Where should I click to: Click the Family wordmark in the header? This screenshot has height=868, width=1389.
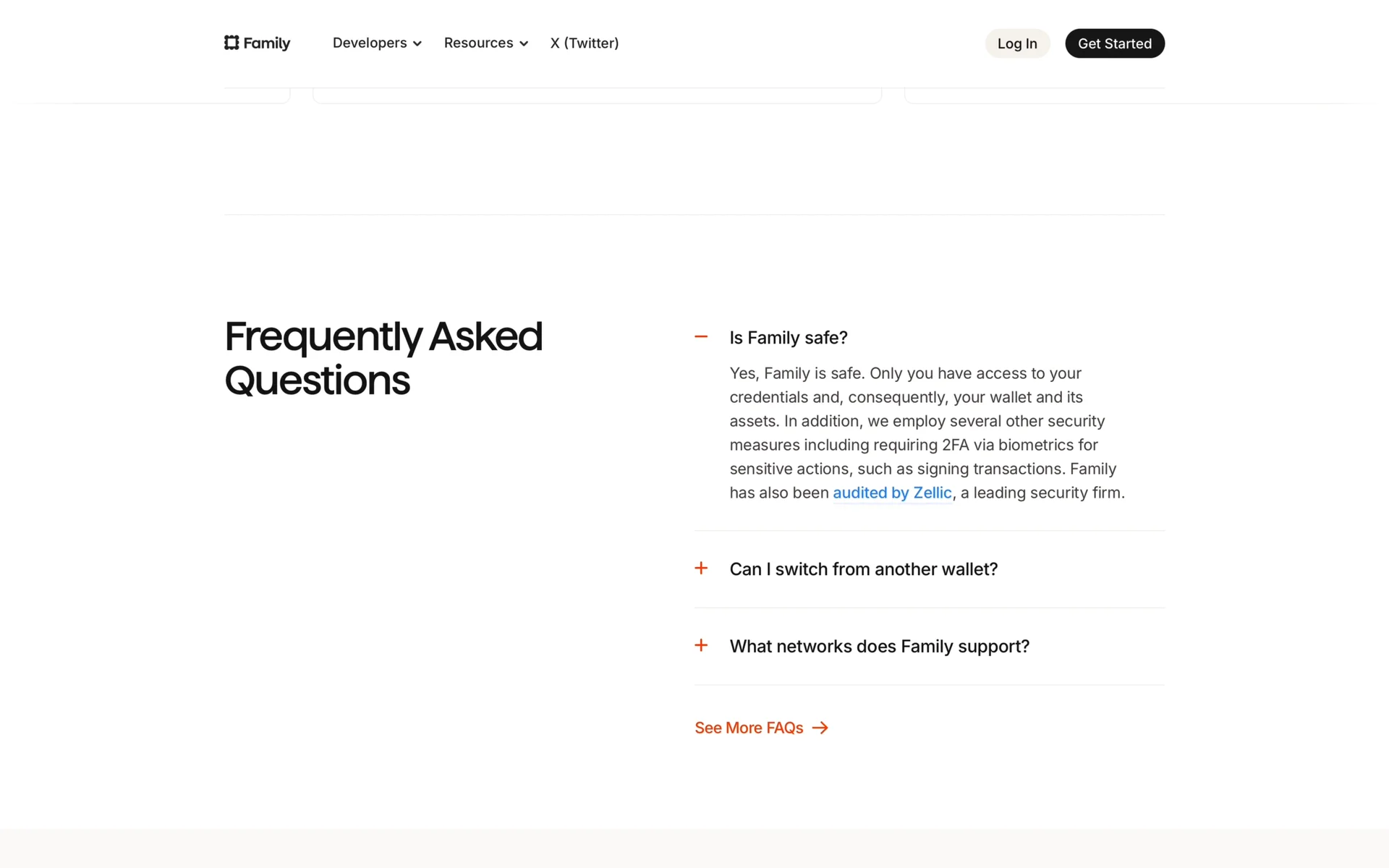(x=266, y=43)
